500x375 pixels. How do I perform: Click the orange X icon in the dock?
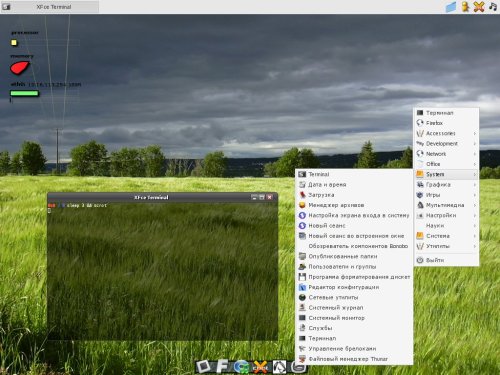click(261, 367)
